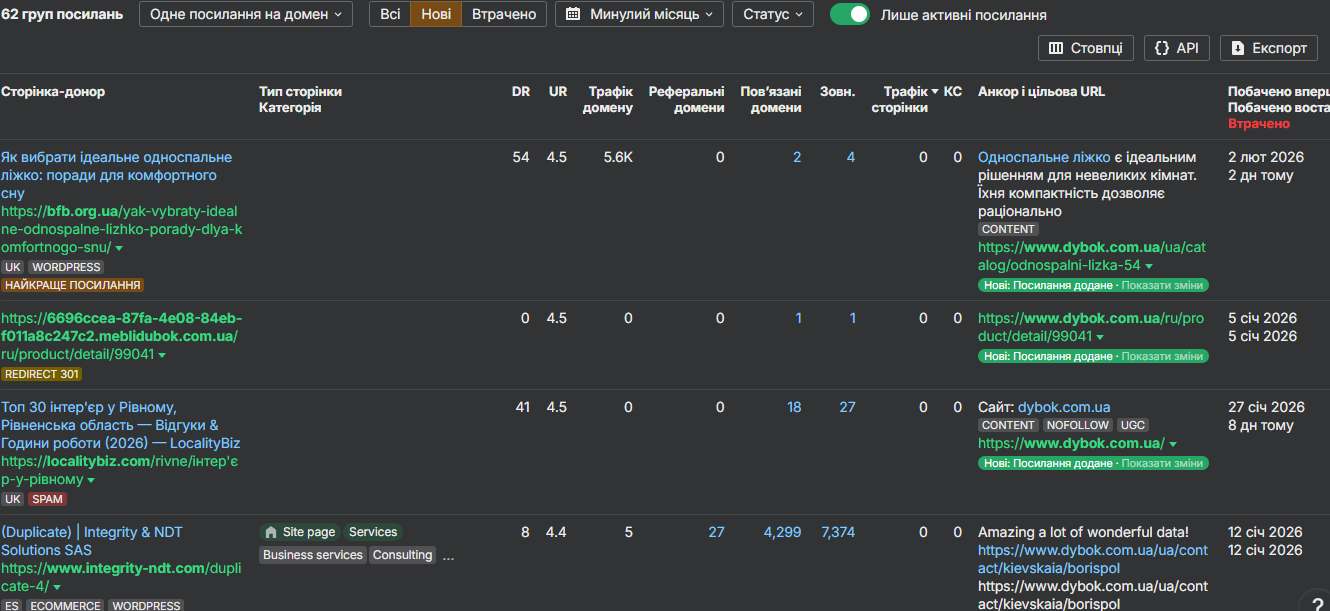Image resolution: width=1330 pixels, height=611 pixels.
Task: Click the Export download icon
Action: click(x=1238, y=48)
